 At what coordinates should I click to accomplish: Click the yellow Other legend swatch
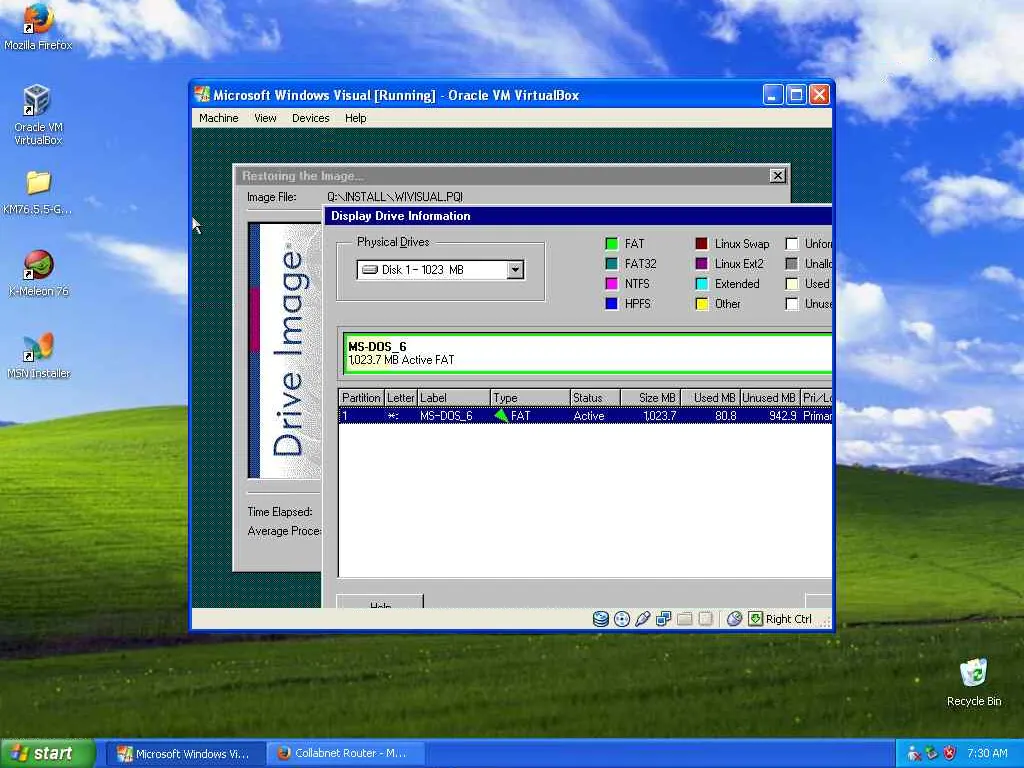(x=701, y=304)
